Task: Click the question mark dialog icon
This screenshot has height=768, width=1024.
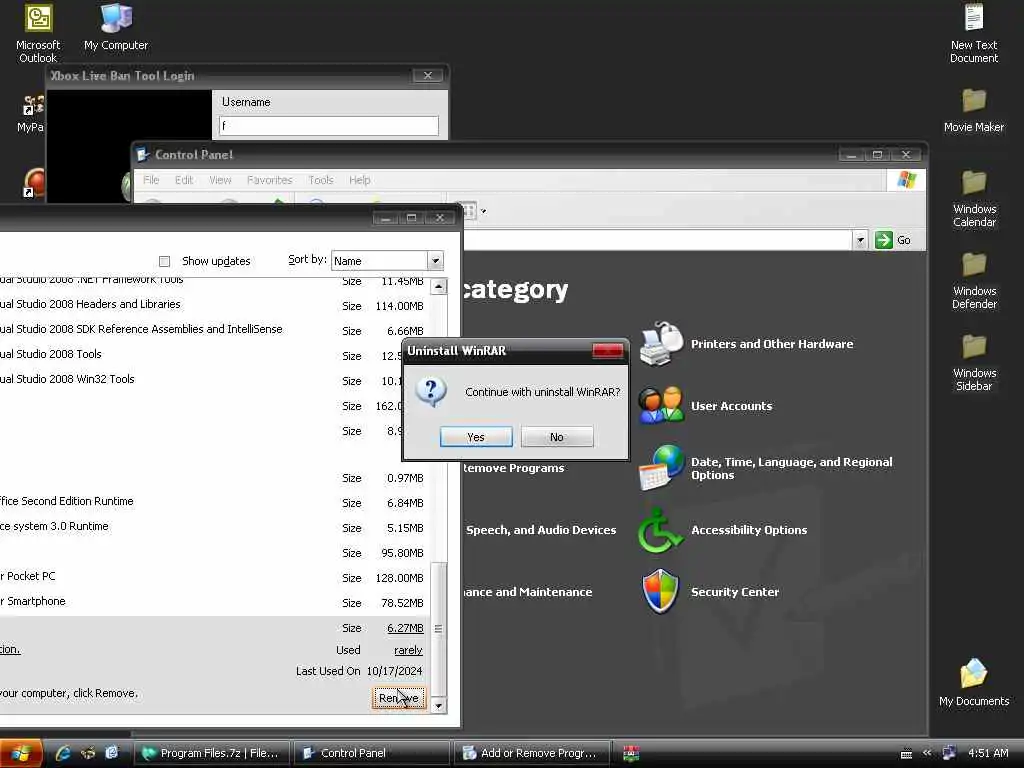Action: (431, 392)
